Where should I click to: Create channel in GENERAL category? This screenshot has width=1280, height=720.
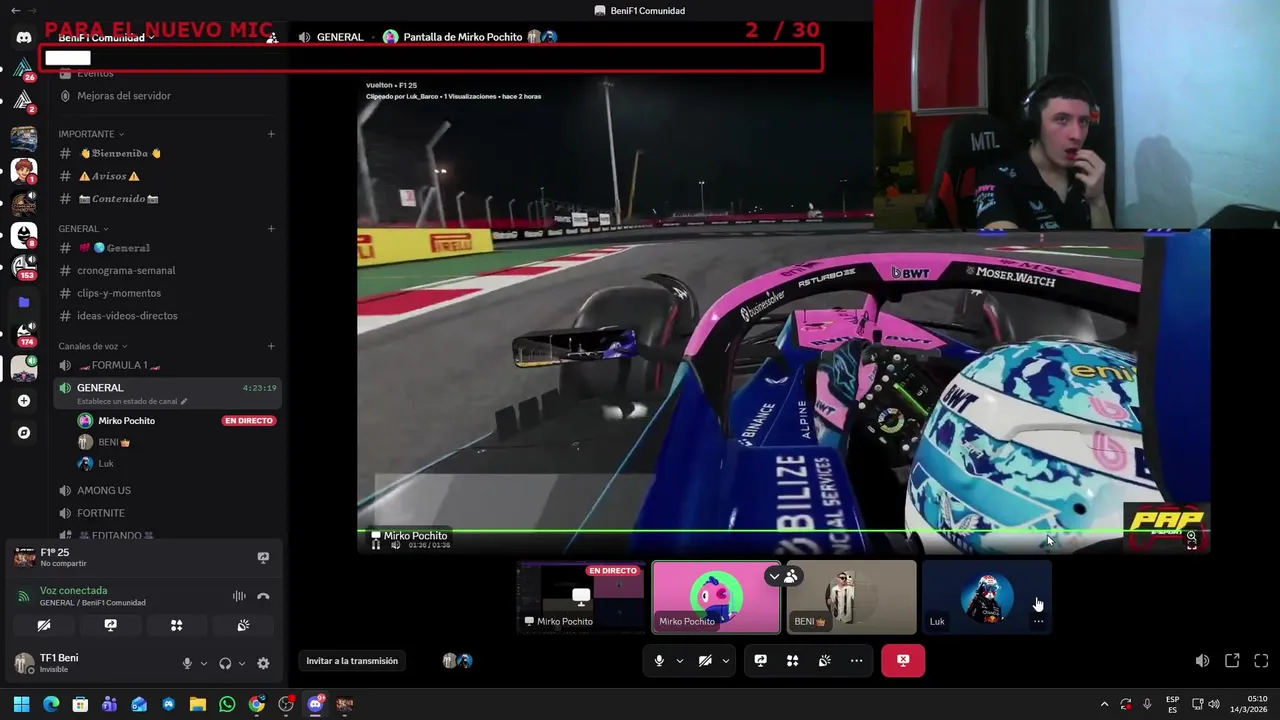pyautogui.click(x=271, y=229)
